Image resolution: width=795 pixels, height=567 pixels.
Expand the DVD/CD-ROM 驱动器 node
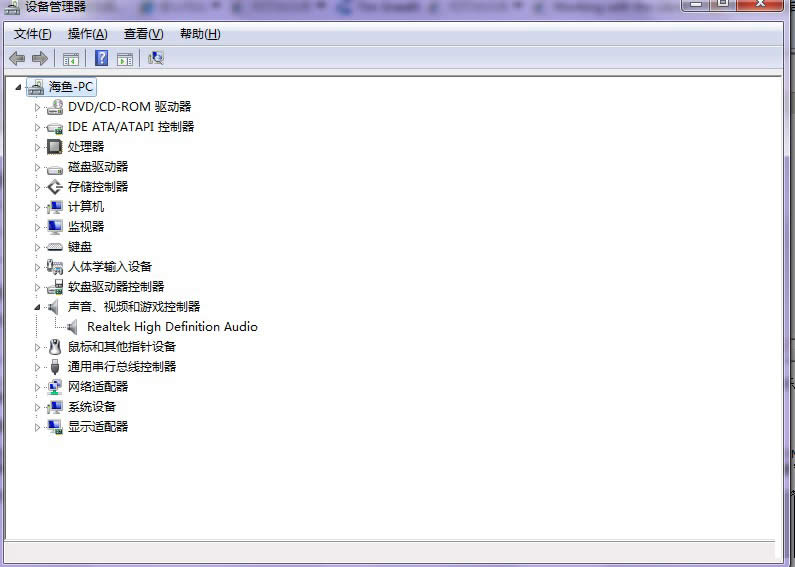[x=38, y=107]
